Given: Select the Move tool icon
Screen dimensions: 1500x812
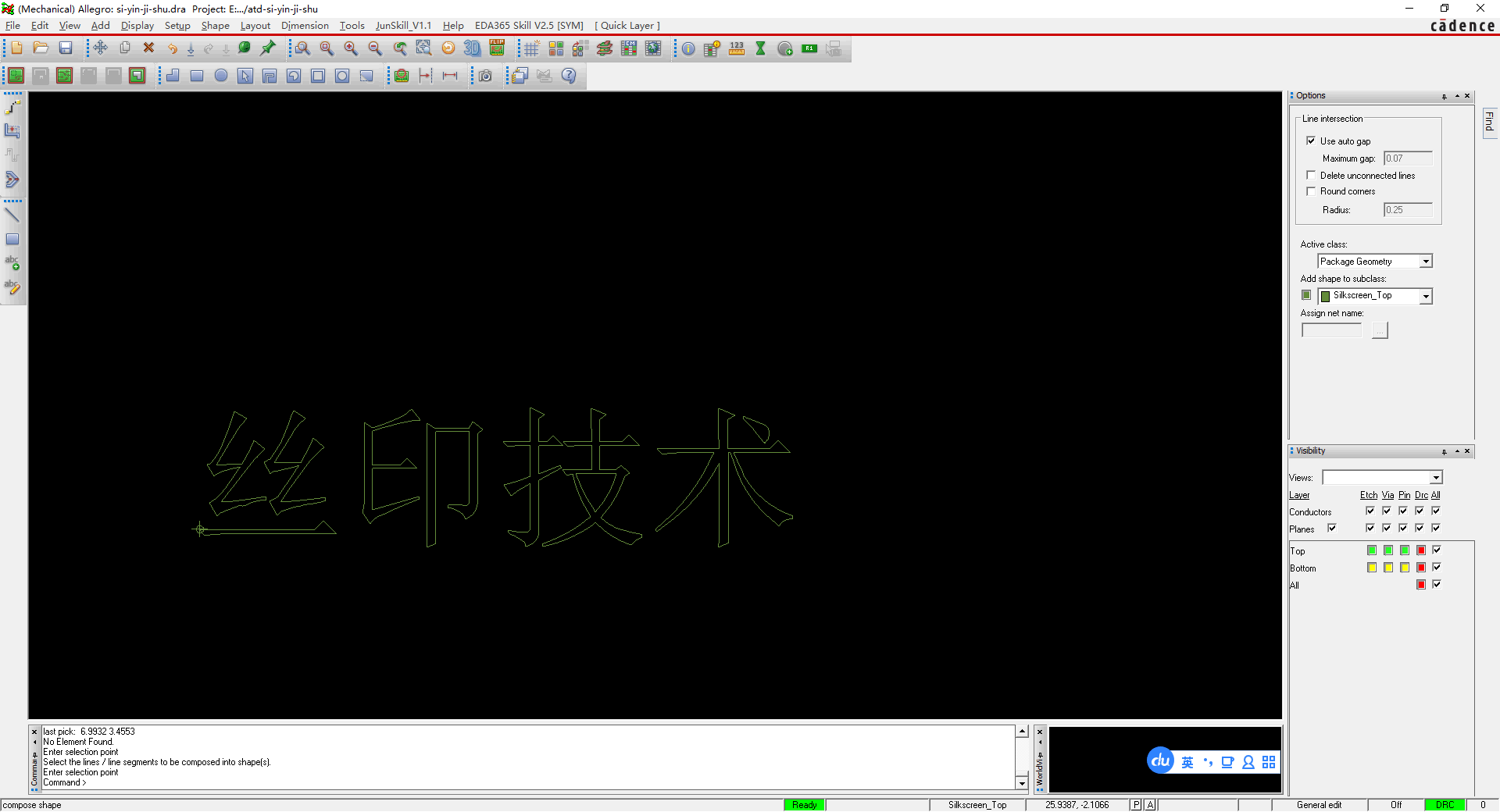Looking at the screenshot, I should pos(101,48).
